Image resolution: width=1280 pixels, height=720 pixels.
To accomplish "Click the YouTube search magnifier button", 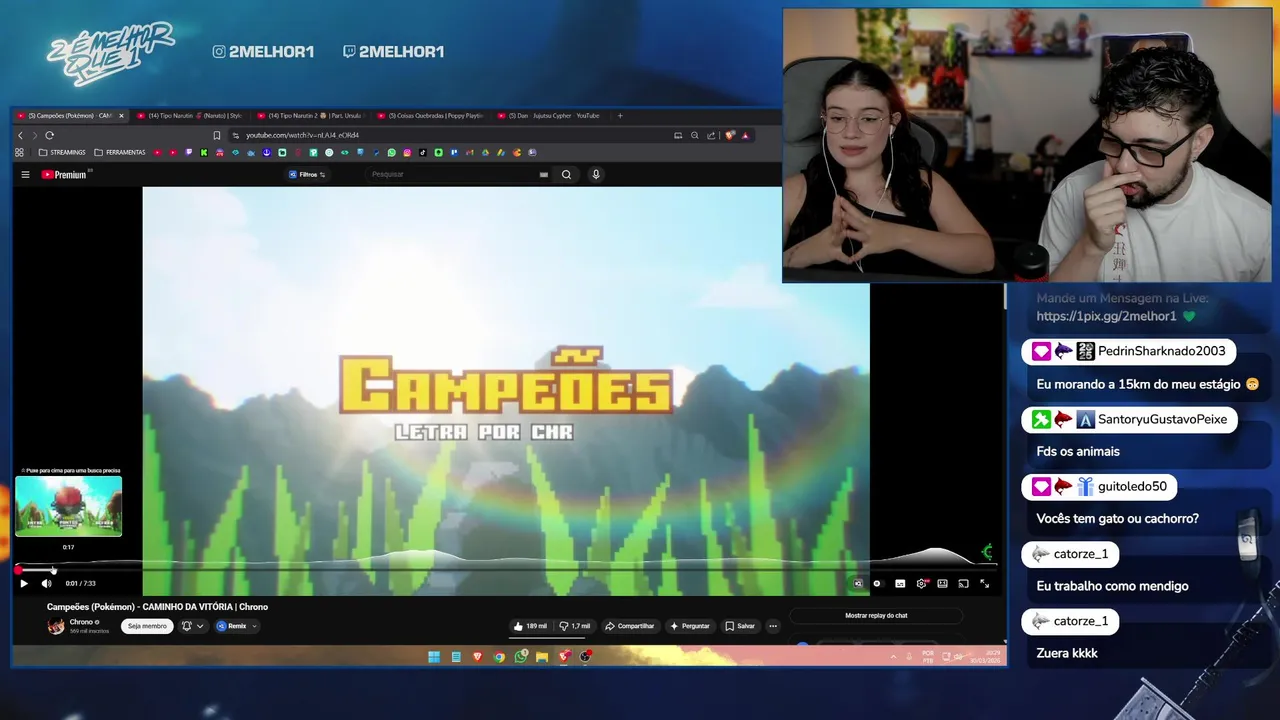I will (566, 174).
